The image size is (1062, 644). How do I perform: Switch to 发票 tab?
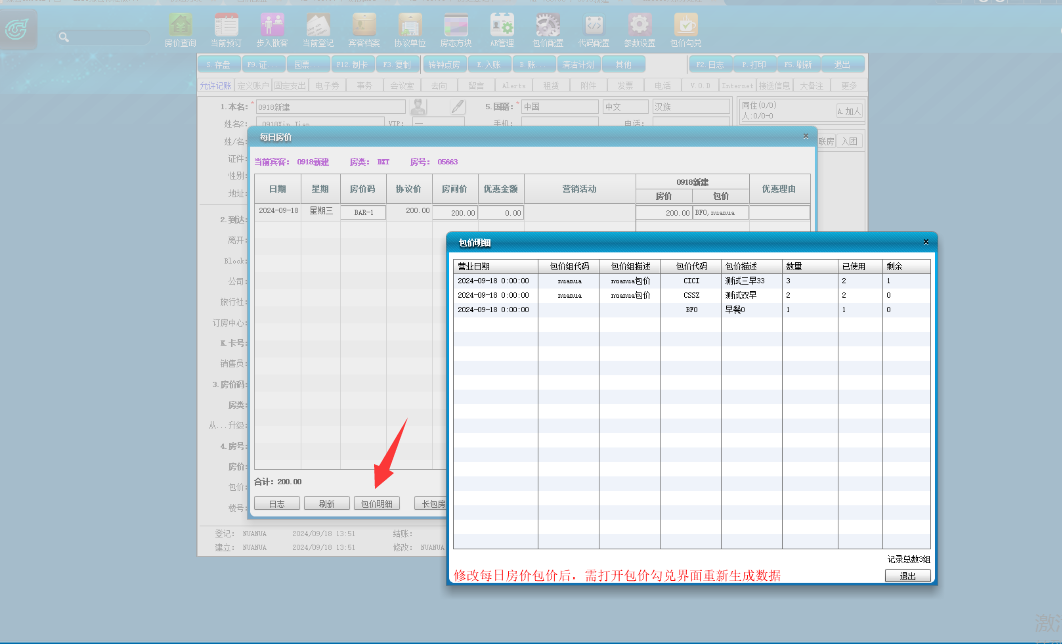(625, 85)
